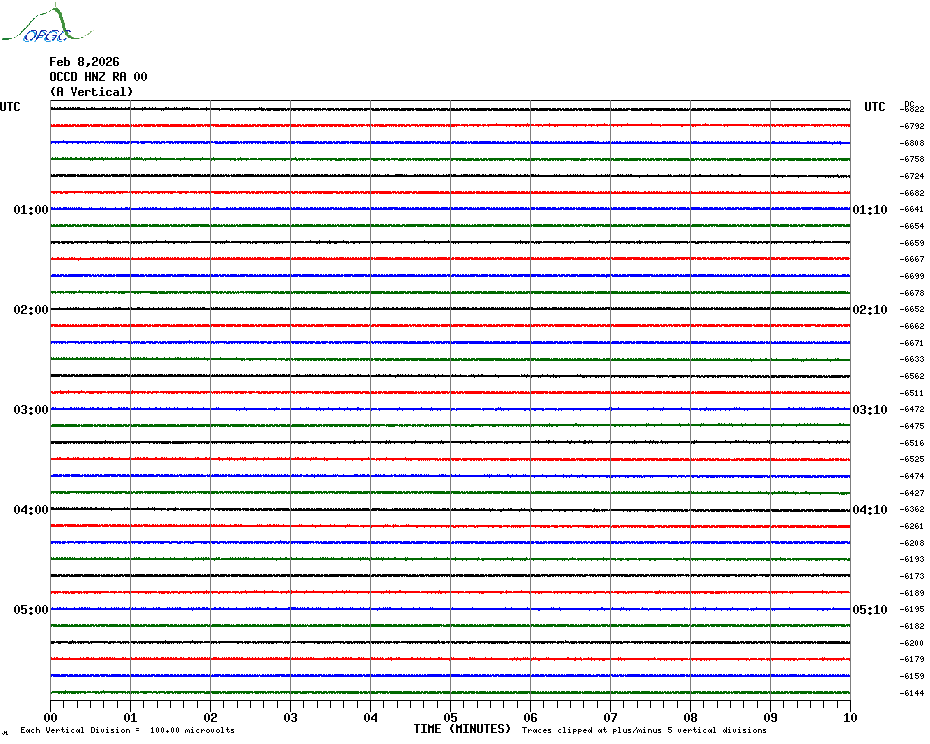Select the 03:00 time label on left
The width and height of the screenshot is (930, 744).
31,410
